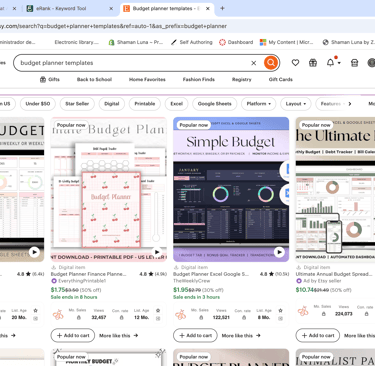The height and width of the screenshot is (366, 375).
Task: Expand the Platform filter dropdown
Action: coord(259,104)
